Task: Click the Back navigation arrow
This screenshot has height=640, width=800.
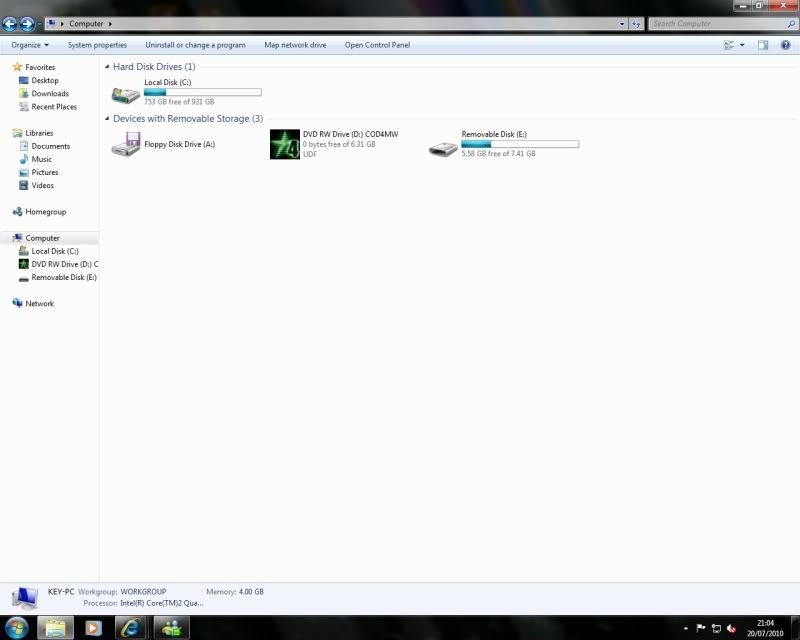Action: pos(10,23)
